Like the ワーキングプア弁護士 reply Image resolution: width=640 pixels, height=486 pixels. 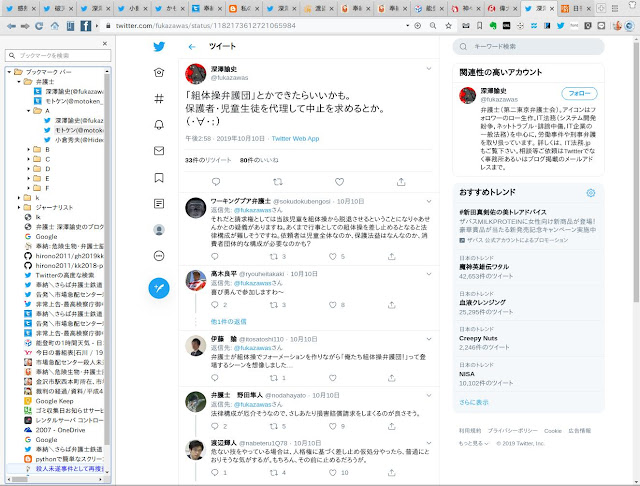[333, 257]
